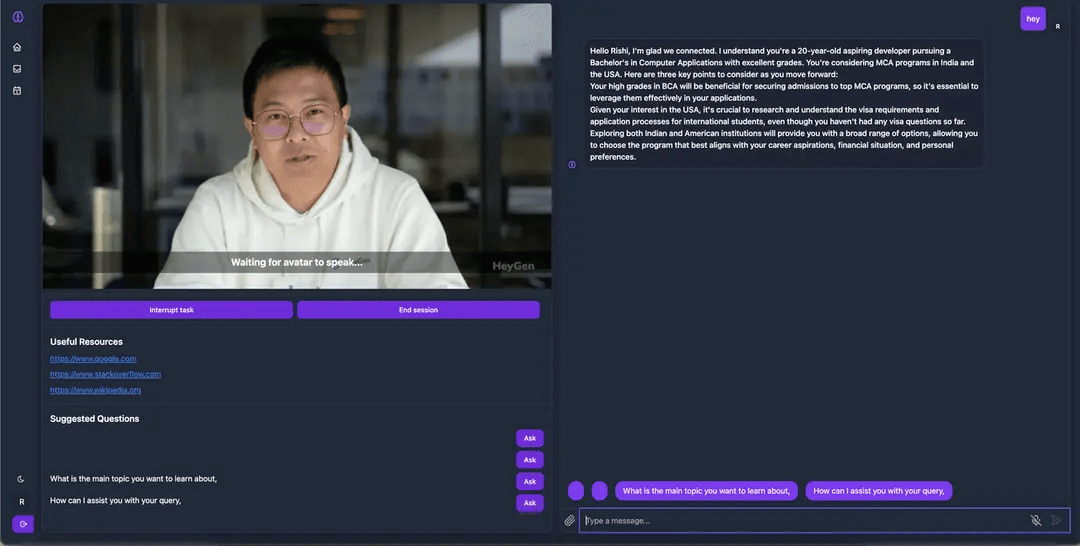
Task: Open the wikipedia.org resource link
Action: point(95,390)
